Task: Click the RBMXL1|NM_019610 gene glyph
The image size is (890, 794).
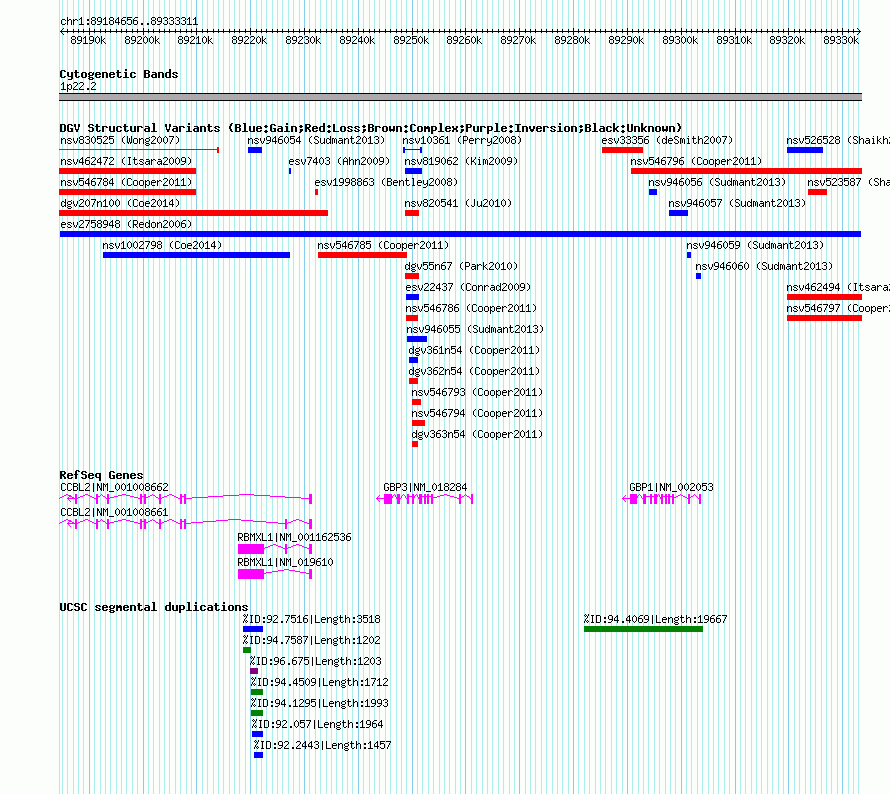Action: (275, 574)
